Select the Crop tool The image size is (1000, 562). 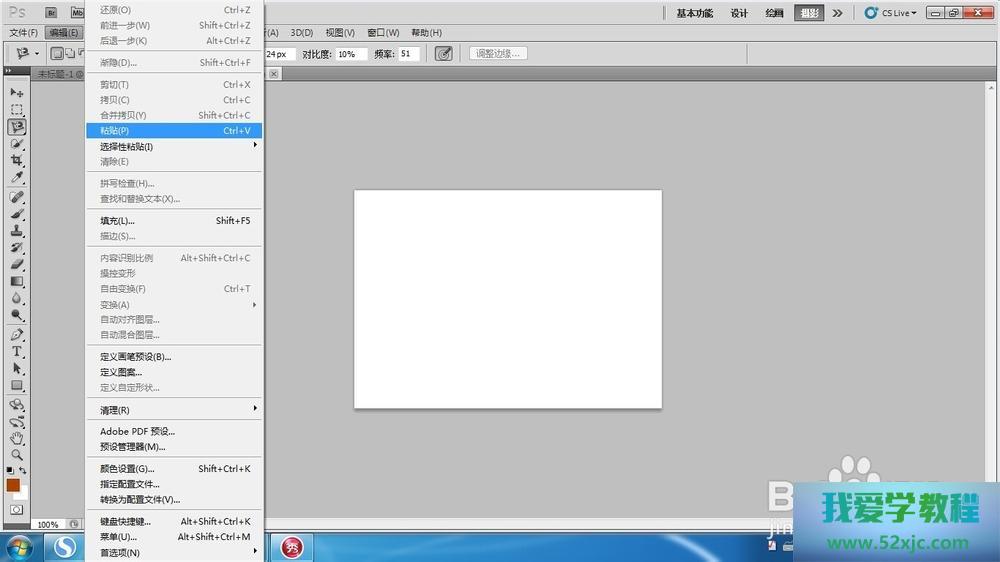[x=17, y=160]
